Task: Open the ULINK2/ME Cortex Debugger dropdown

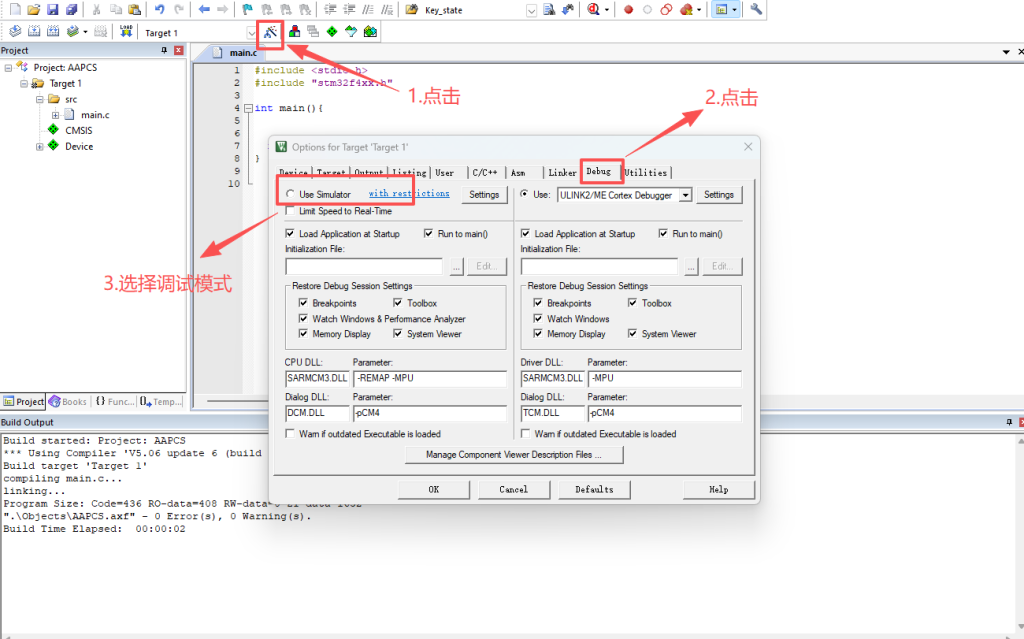Action: (685, 195)
